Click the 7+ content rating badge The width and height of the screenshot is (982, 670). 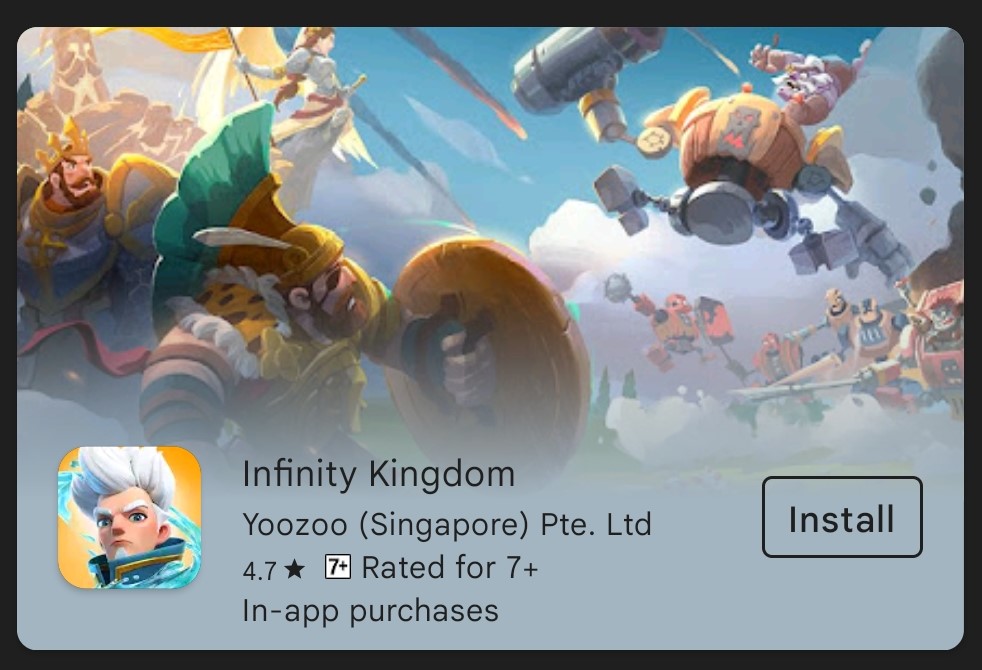point(338,567)
